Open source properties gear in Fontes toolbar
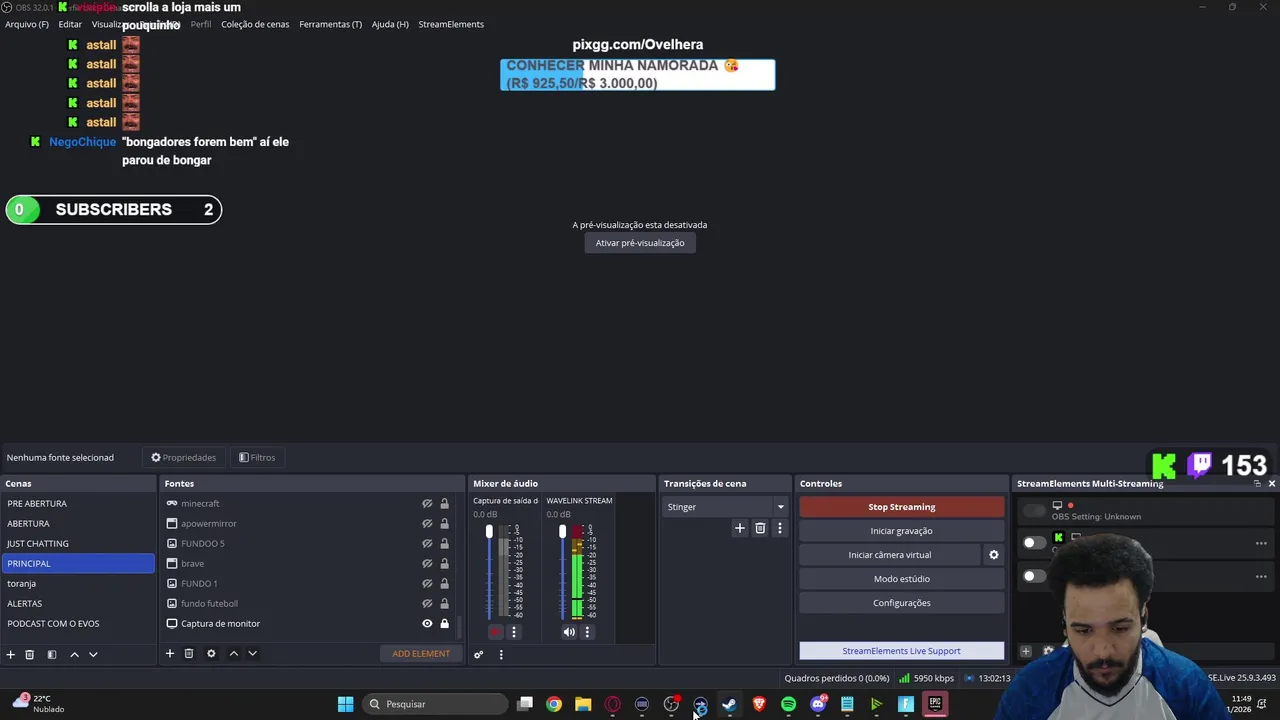 (x=211, y=653)
